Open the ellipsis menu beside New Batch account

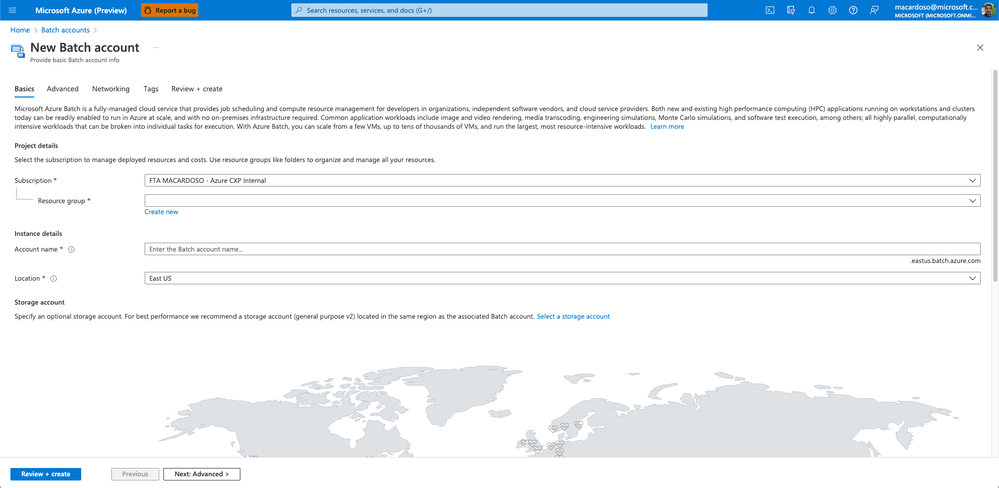[155, 47]
